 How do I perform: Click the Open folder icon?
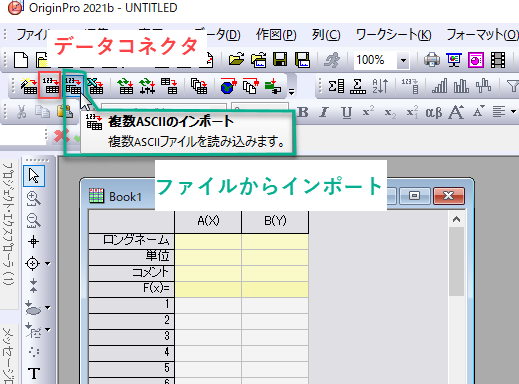236,60
